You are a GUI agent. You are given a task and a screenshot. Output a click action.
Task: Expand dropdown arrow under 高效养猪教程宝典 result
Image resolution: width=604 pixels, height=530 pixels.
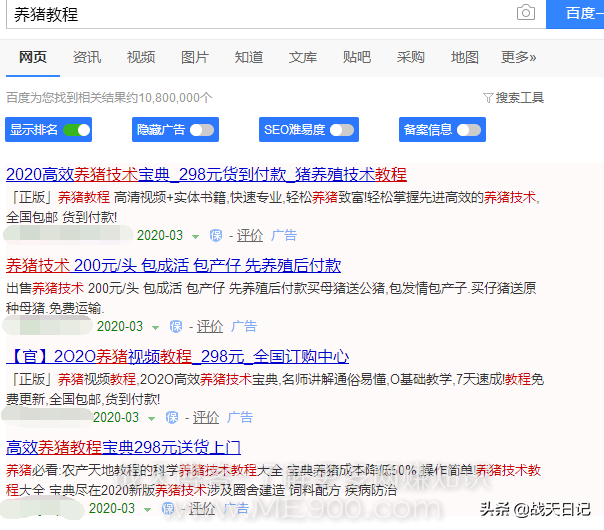147,510
